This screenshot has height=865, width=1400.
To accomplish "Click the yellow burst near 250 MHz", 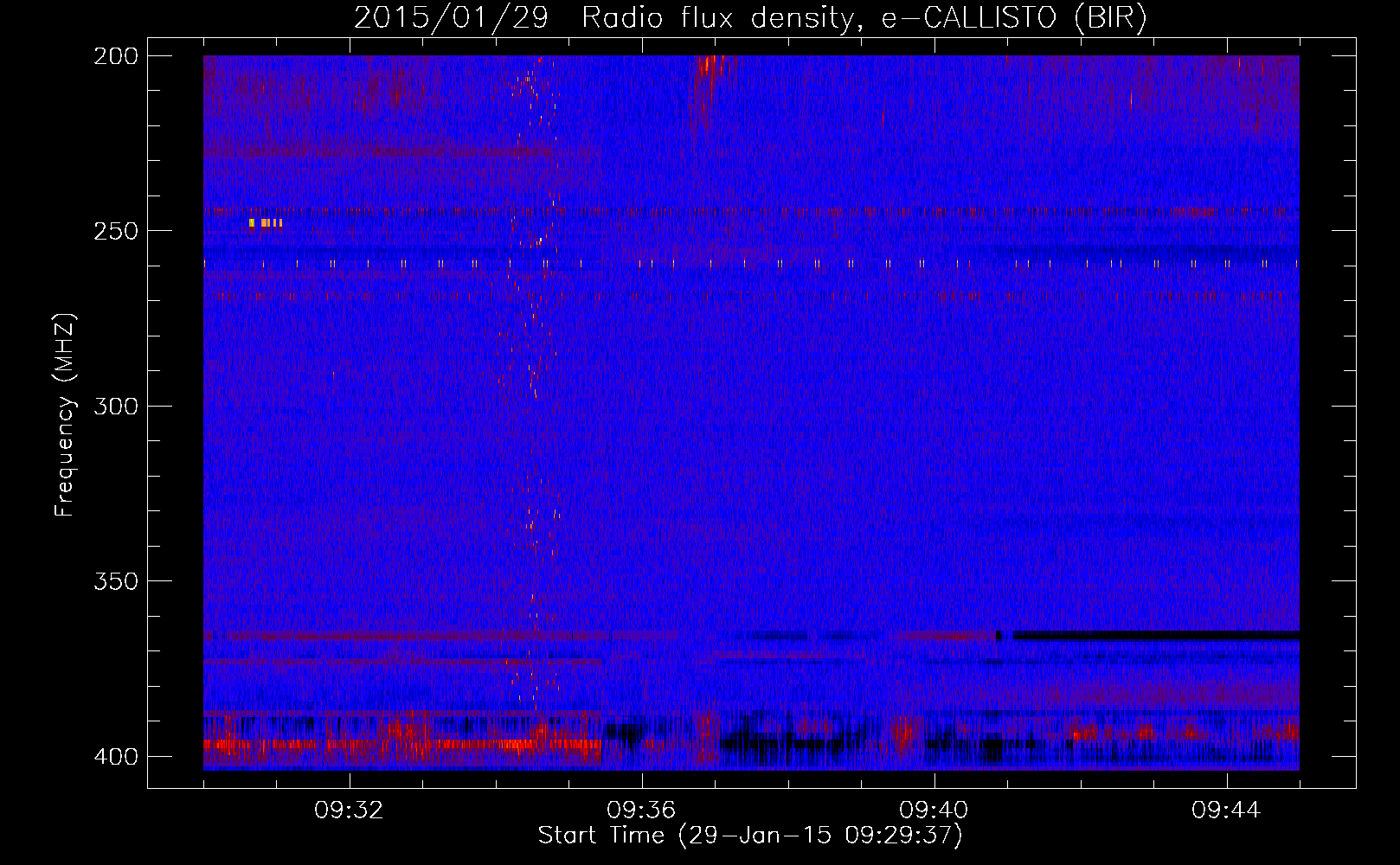I will (x=265, y=223).
